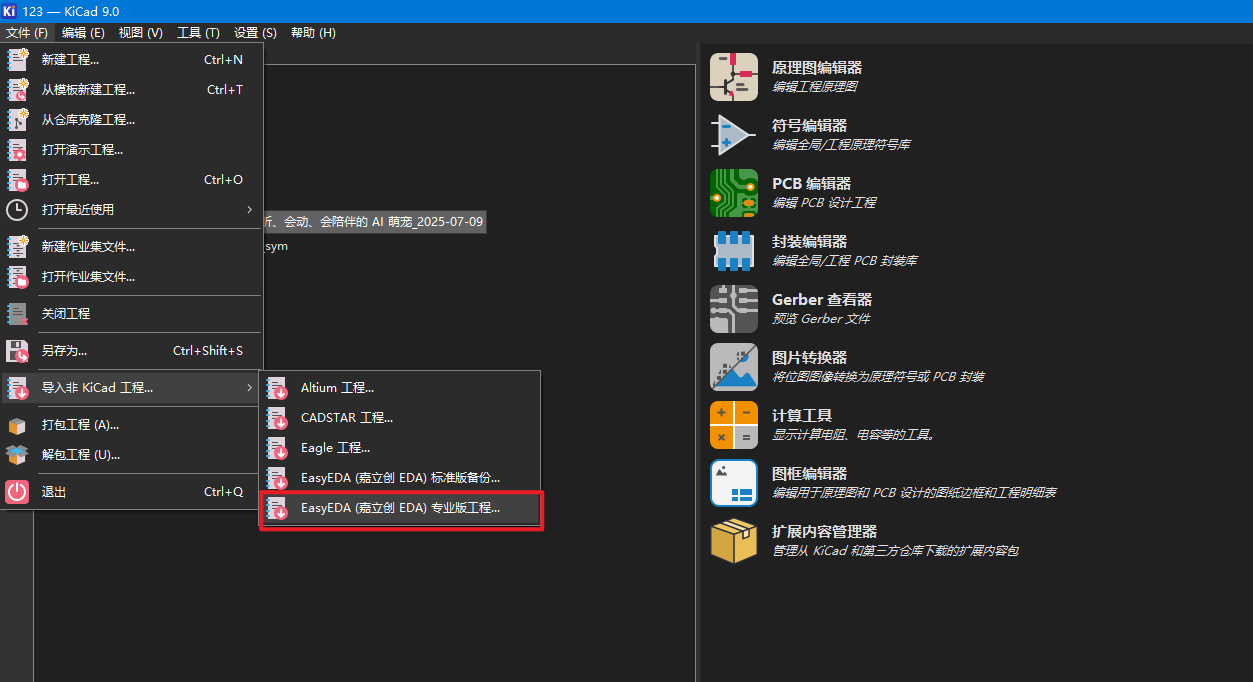The width and height of the screenshot is (1253, 682).
Task: Open the Calculator Tools (计算工具) icon
Action: point(734,425)
